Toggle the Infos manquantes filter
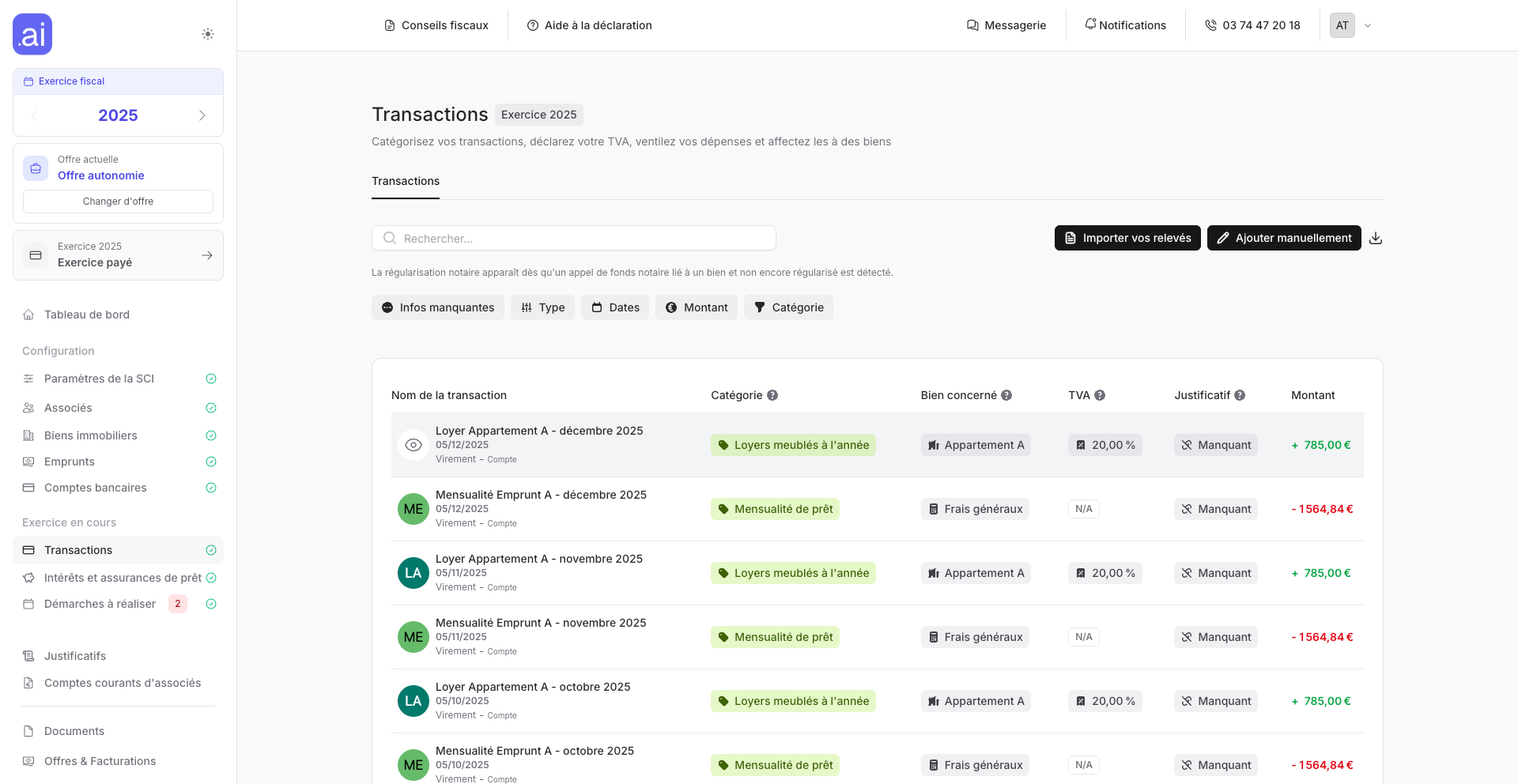This screenshot has height=784, width=1518. click(438, 307)
